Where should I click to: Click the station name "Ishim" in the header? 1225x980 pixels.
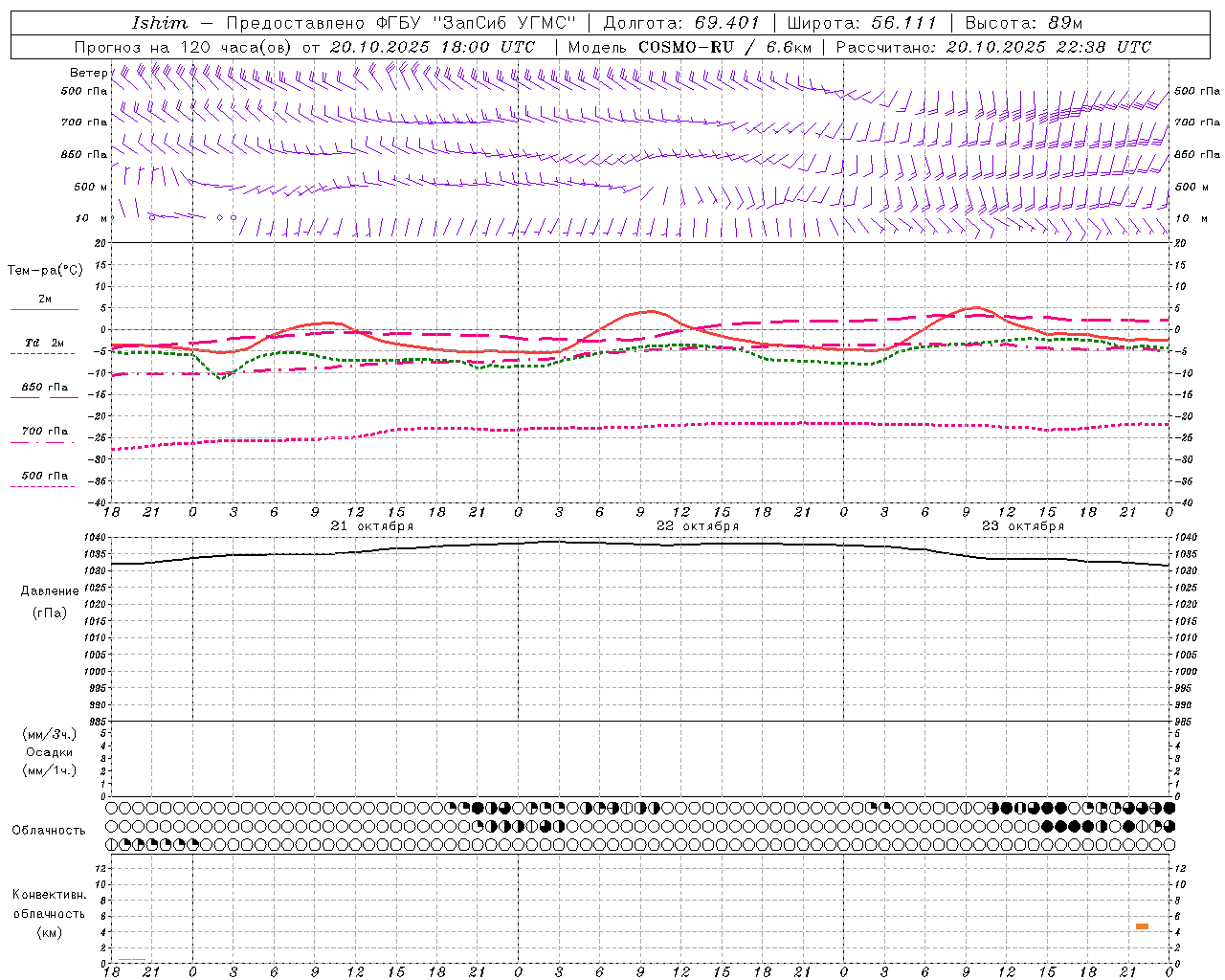[161, 23]
